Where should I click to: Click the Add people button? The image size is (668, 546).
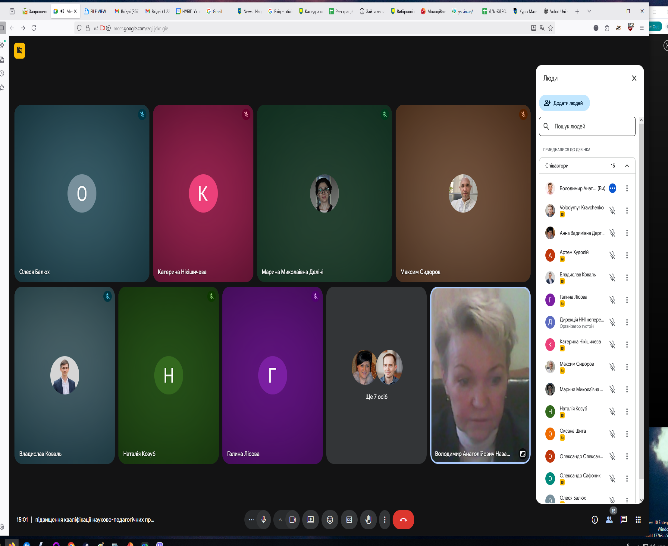coord(564,103)
